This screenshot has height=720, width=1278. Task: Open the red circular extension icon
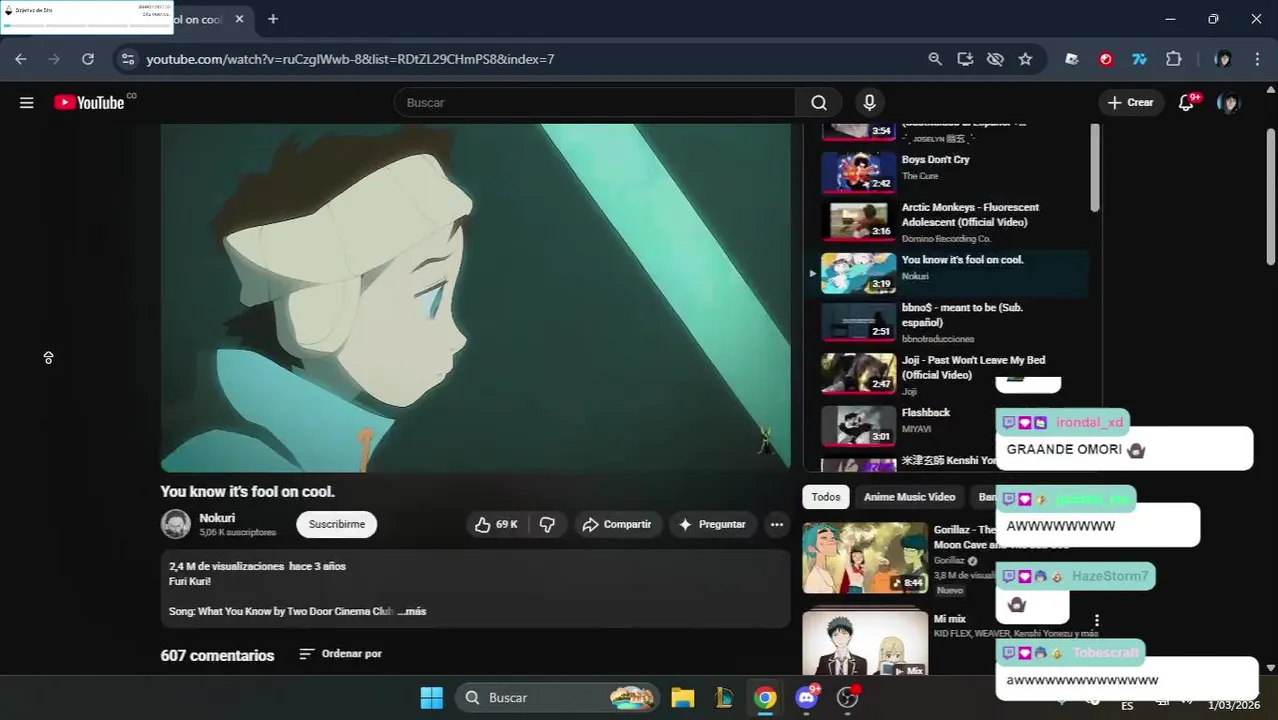click(1106, 59)
